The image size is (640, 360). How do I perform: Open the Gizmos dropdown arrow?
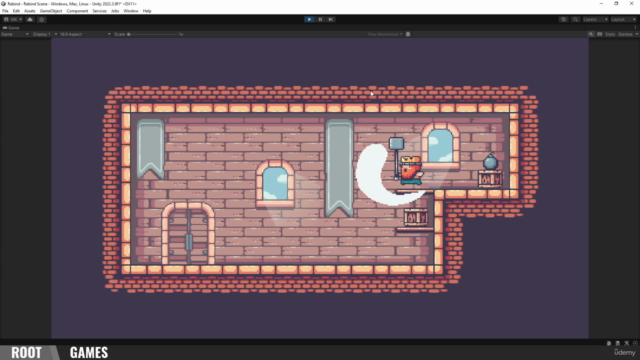636,34
